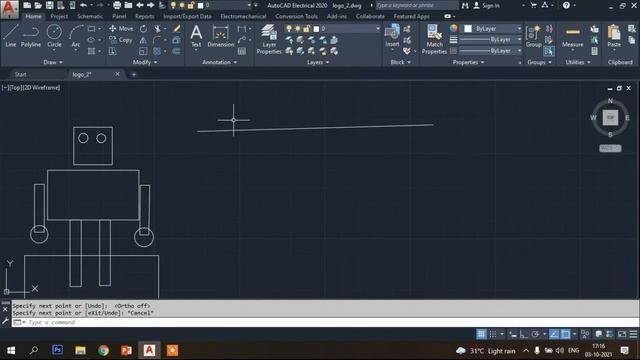
Task: Expand the Modify panel
Action: 145,62
